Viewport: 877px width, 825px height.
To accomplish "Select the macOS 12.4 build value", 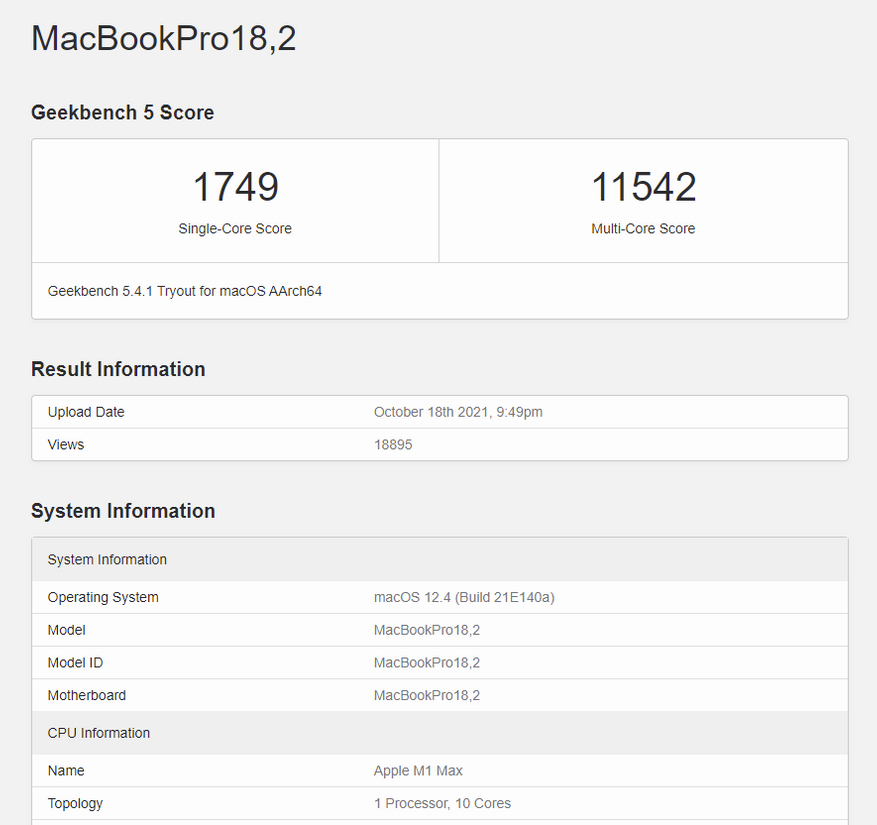I will coord(464,597).
